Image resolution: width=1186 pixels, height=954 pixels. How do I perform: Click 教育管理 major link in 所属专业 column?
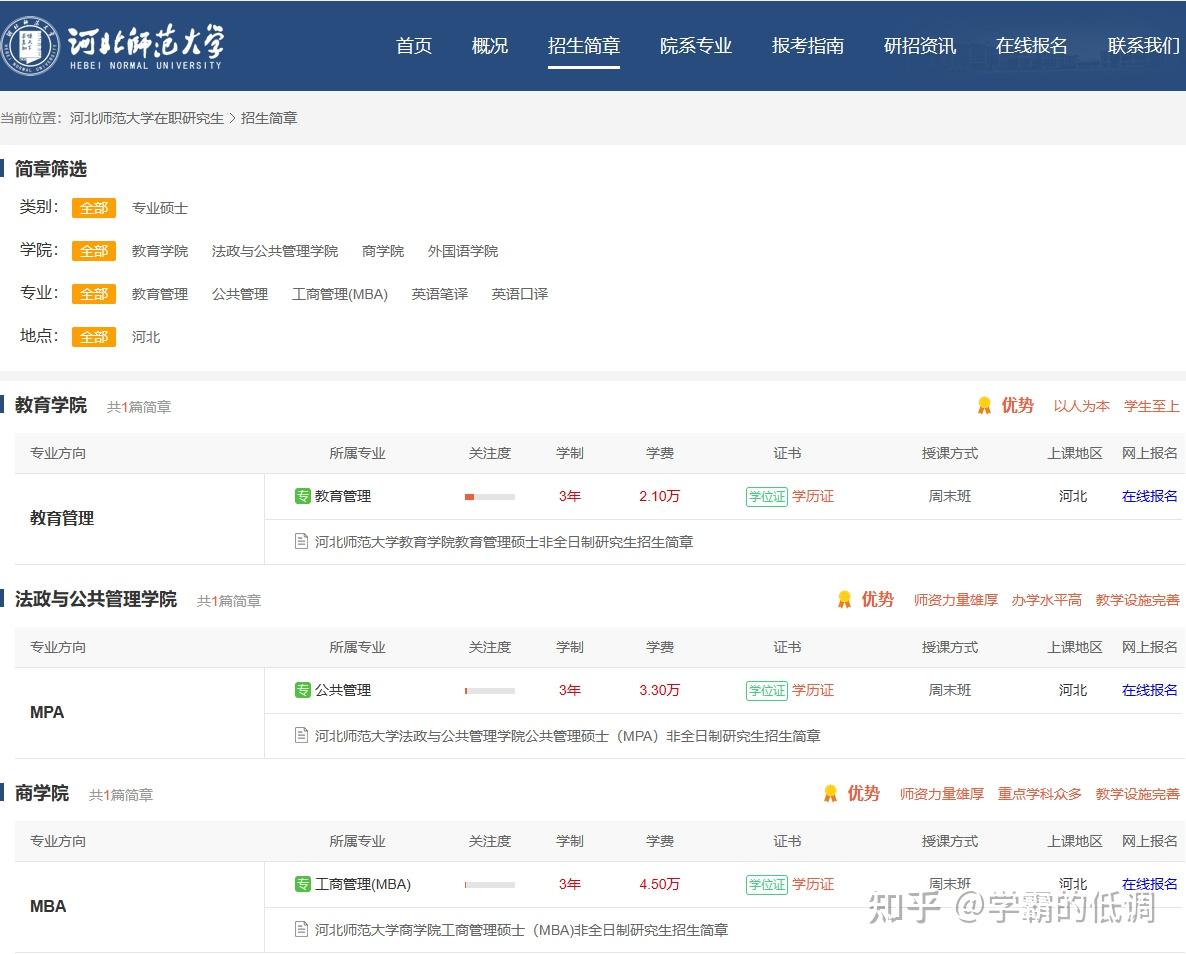(x=343, y=496)
